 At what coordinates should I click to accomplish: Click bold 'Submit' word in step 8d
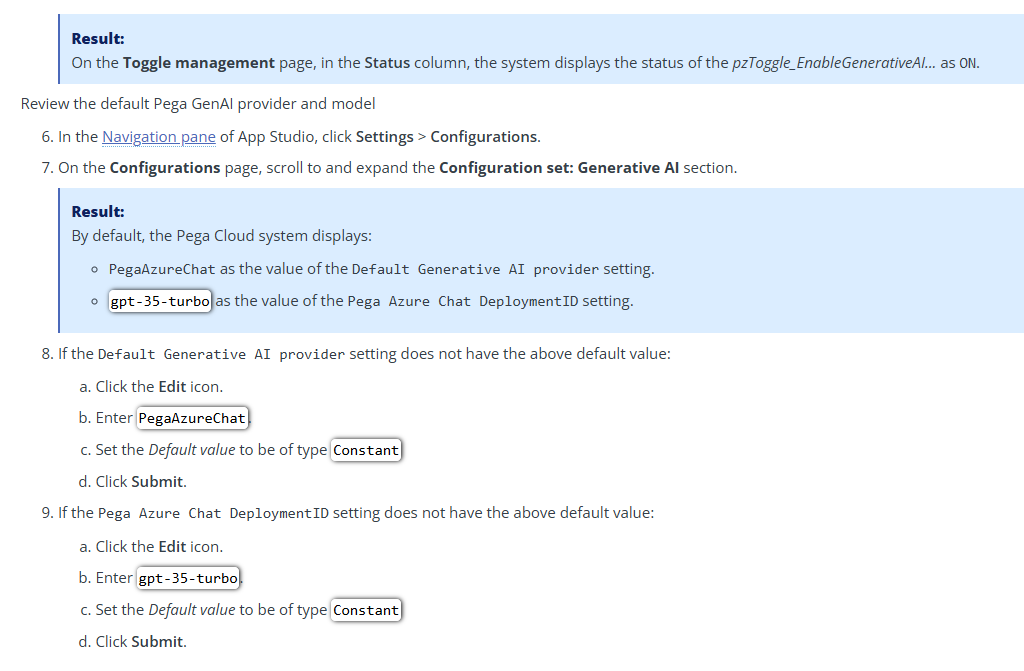[x=157, y=482]
